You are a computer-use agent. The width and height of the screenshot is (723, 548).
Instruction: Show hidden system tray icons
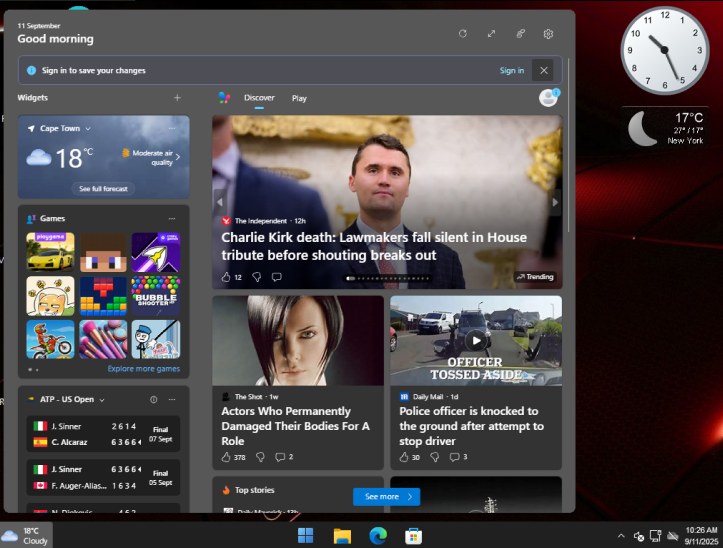[x=621, y=536]
